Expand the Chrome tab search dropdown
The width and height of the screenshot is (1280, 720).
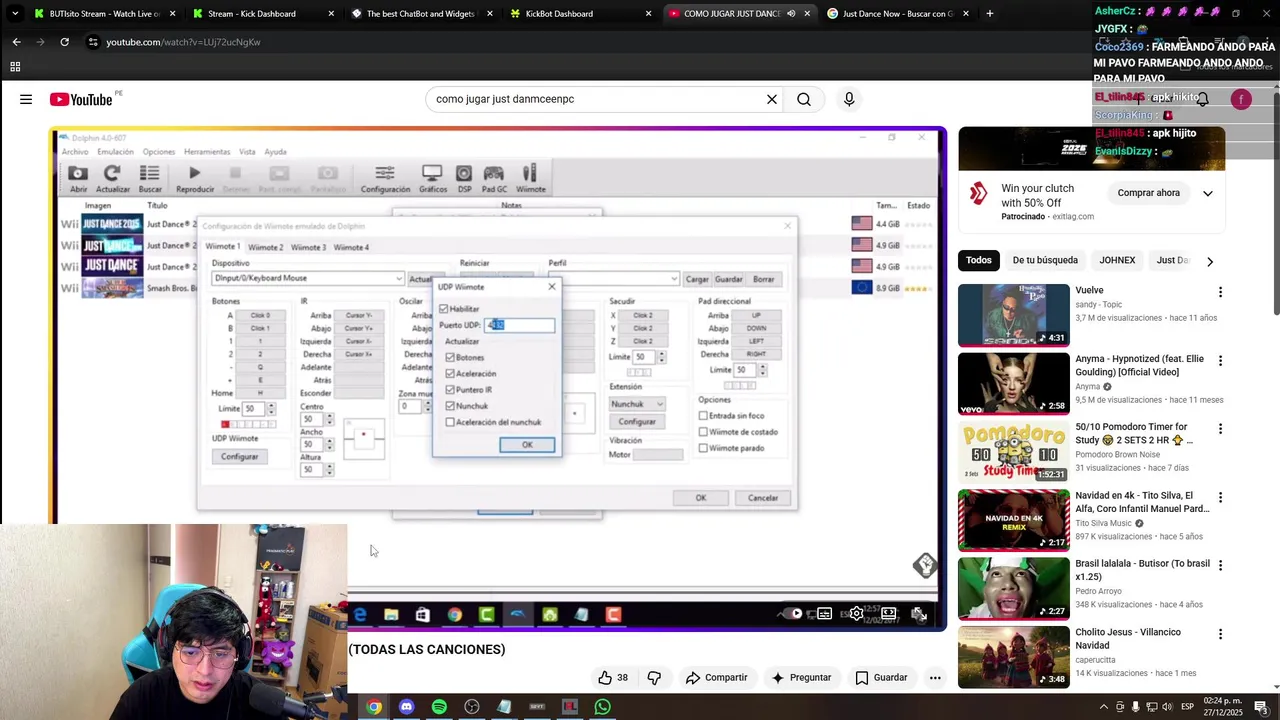14,14
